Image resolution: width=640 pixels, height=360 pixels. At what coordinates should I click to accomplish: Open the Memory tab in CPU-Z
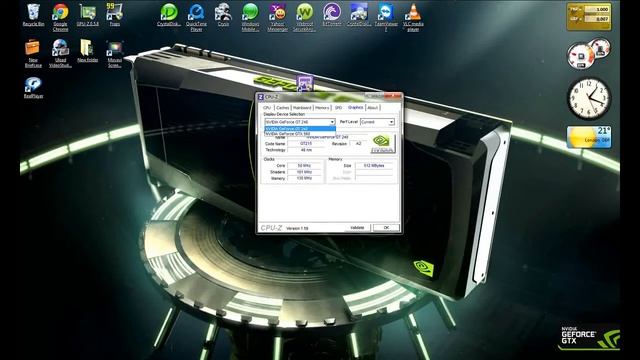(322, 107)
